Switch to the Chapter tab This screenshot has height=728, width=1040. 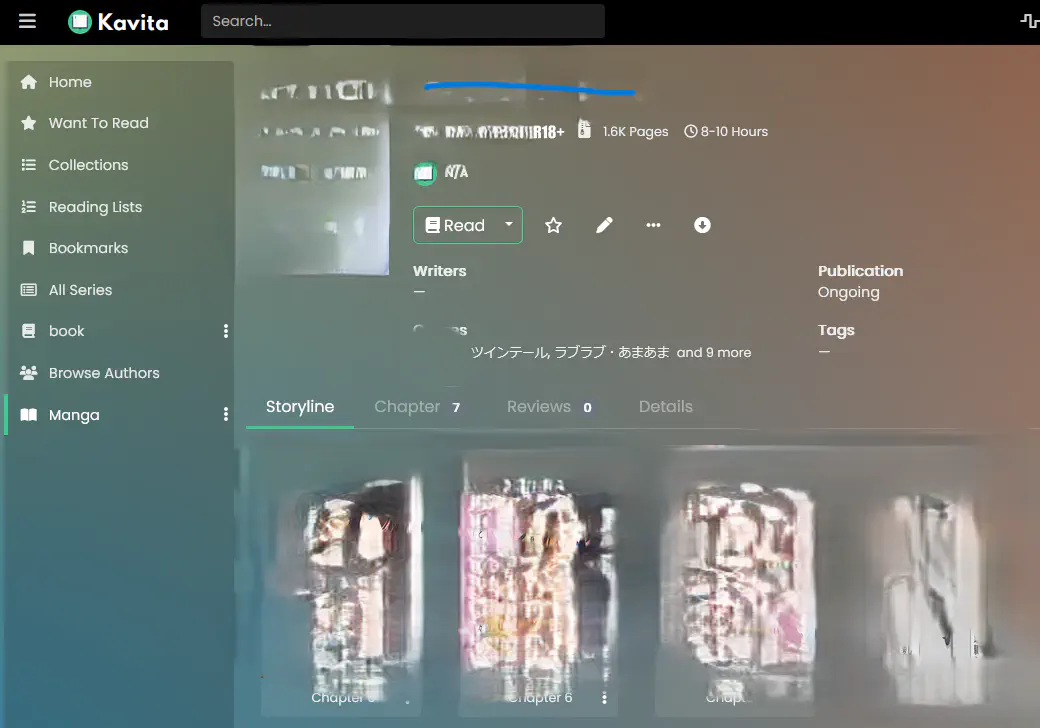[416, 407]
